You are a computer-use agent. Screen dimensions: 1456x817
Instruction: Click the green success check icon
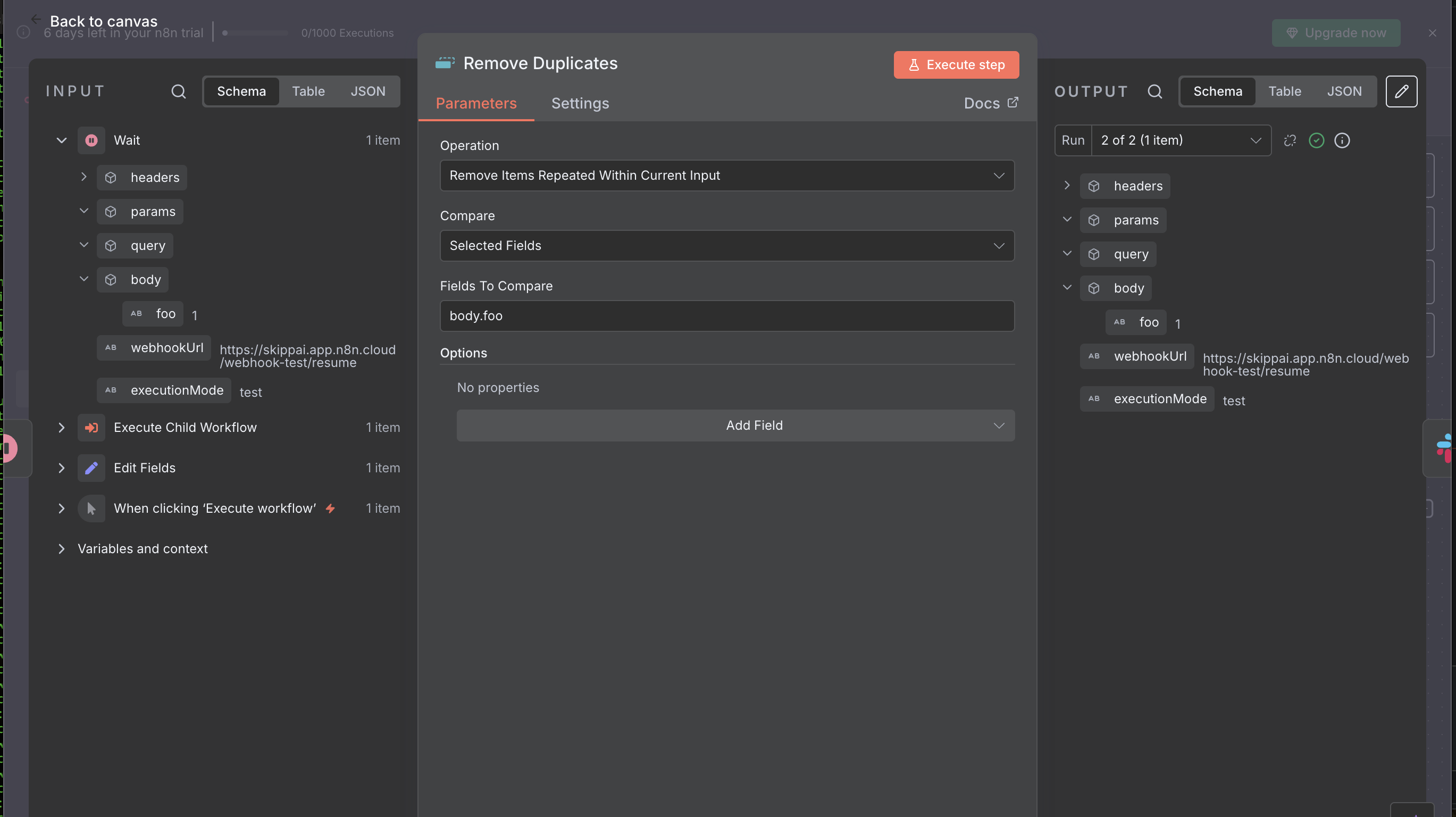1316,140
